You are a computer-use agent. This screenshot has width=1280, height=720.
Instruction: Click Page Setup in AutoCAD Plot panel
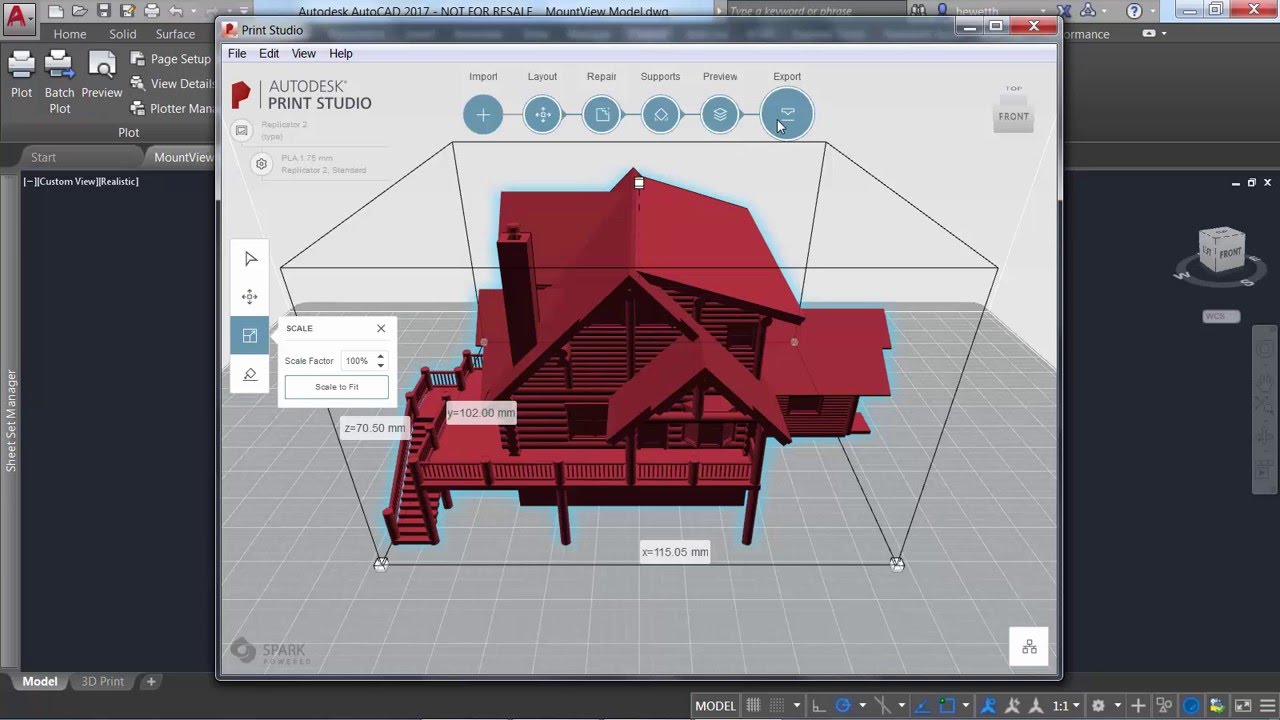(x=171, y=59)
